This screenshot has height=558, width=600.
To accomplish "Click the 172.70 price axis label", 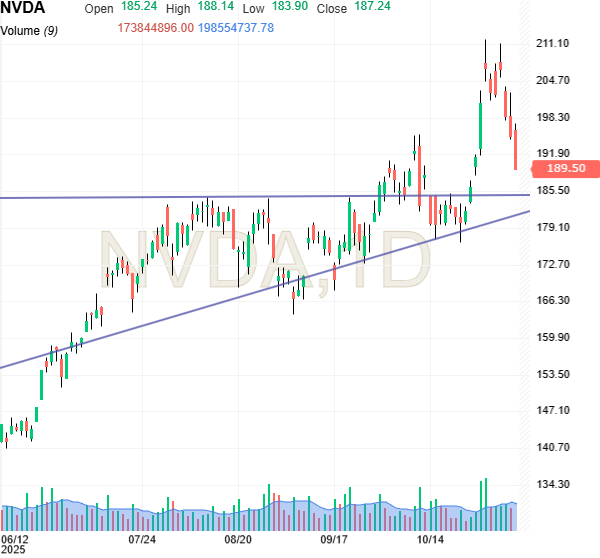I will tap(553, 264).
